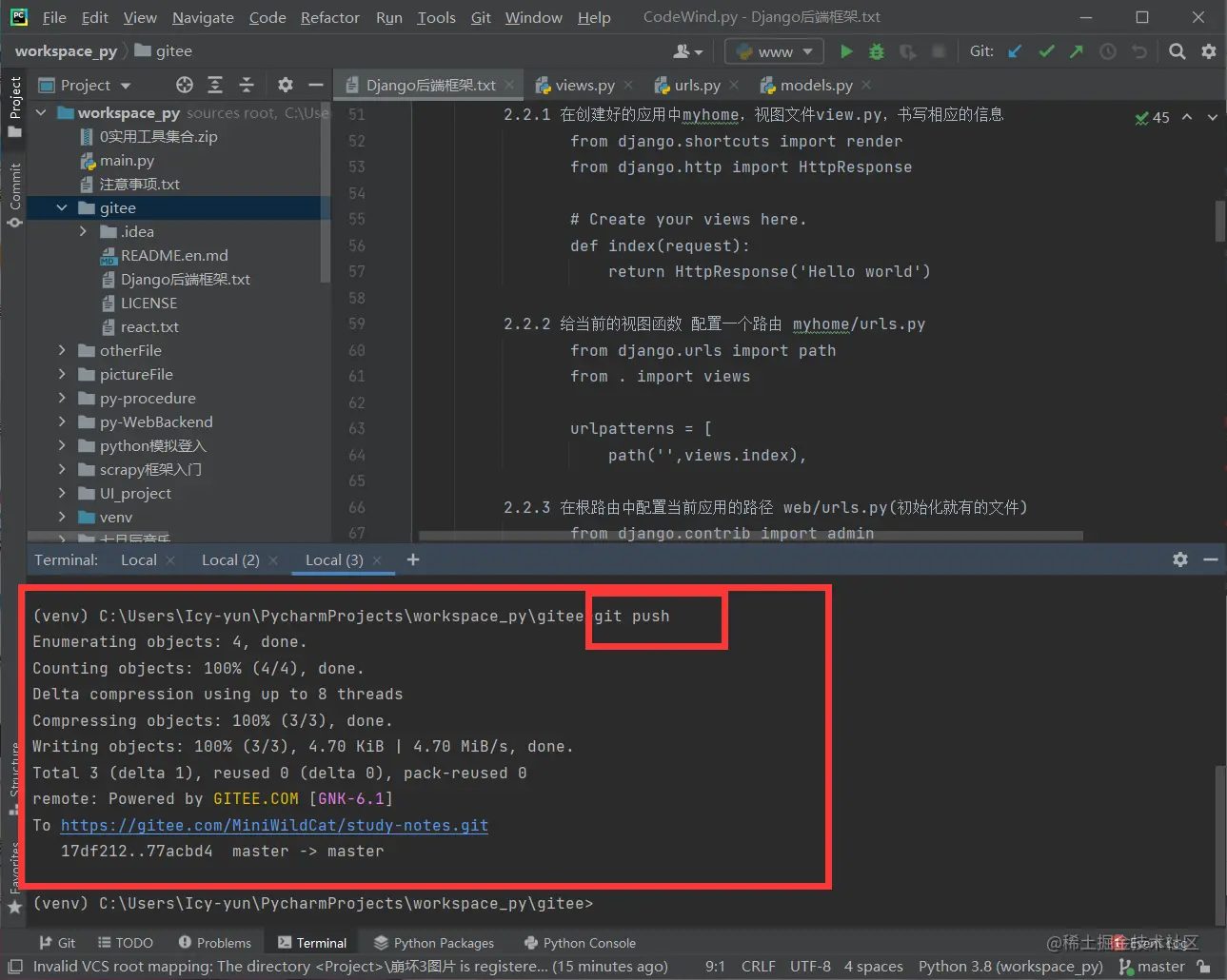Open the Refactor menu
Screen dimensions: 1227x980
329,17
